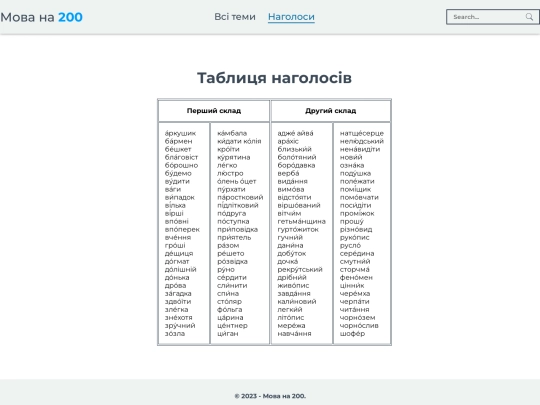Select the word ро́звідка
Image resolution: width=540 pixels, height=405 pixels.
232,261
